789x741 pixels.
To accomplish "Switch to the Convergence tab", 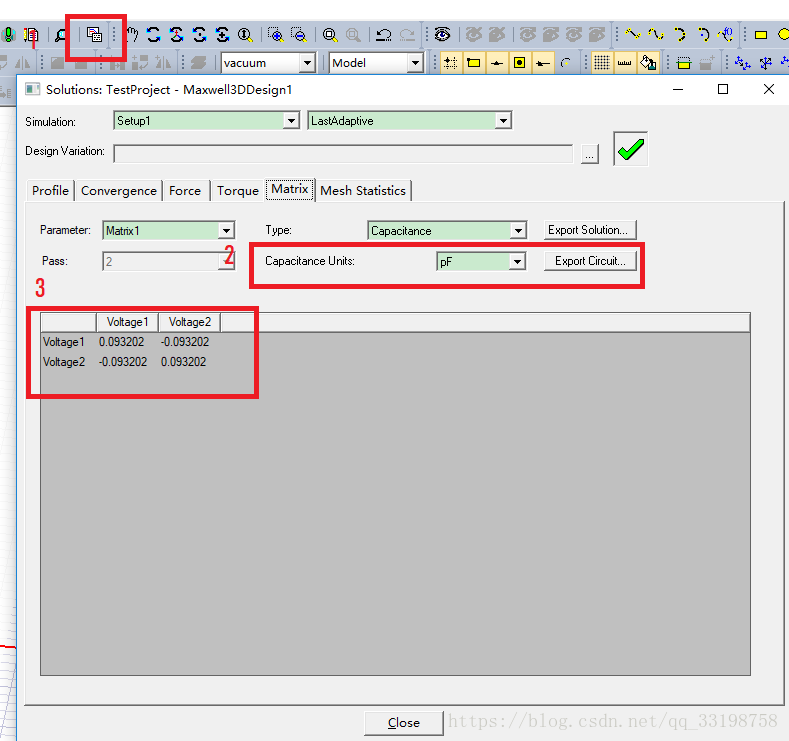I will point(118,190).
